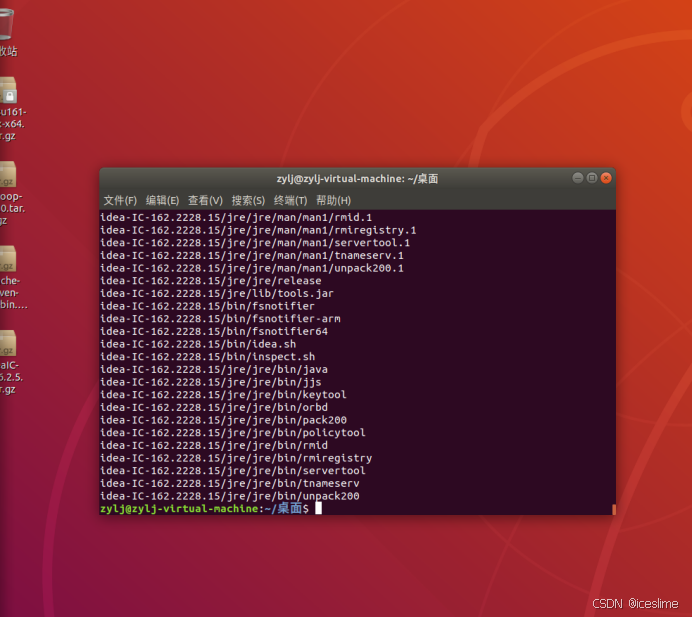Minimize the terminal window
Screen dimensions: 692x618
click(578, 178)
